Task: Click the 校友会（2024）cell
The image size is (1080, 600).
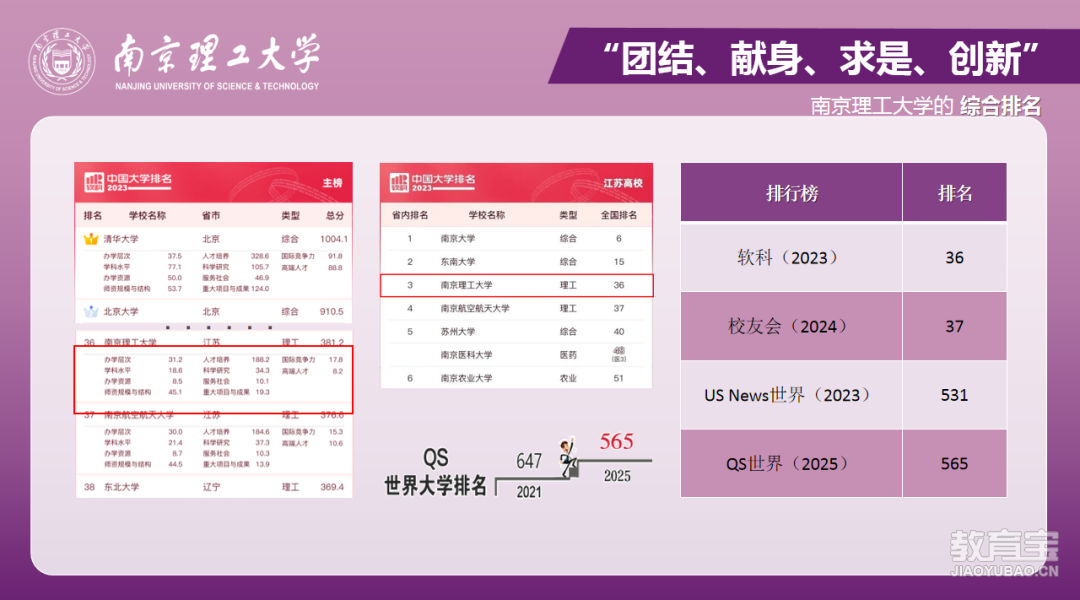Action: click(x=791, y=326)
